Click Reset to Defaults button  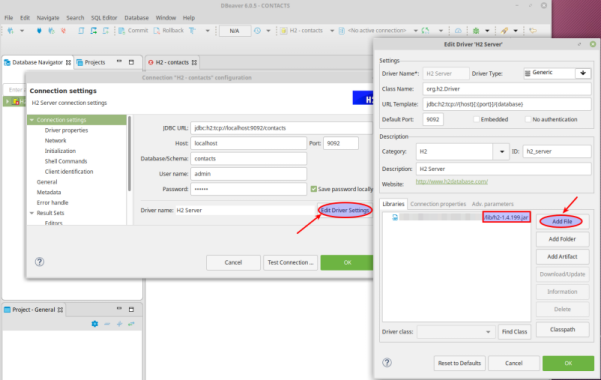[x=459, y=363]
